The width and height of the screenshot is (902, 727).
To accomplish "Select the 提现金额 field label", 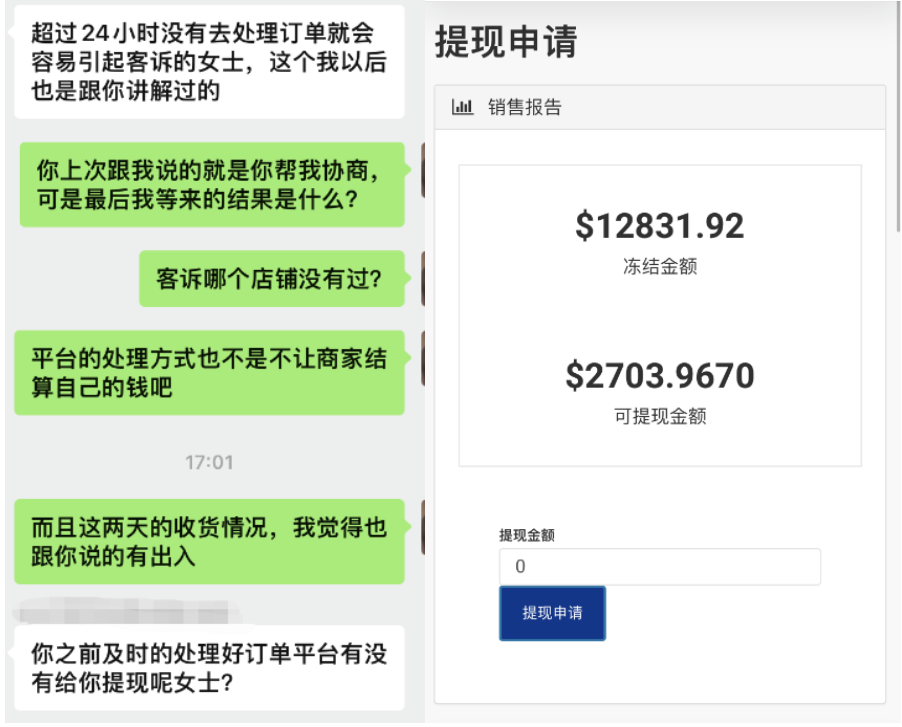I will tap(525, 536).
